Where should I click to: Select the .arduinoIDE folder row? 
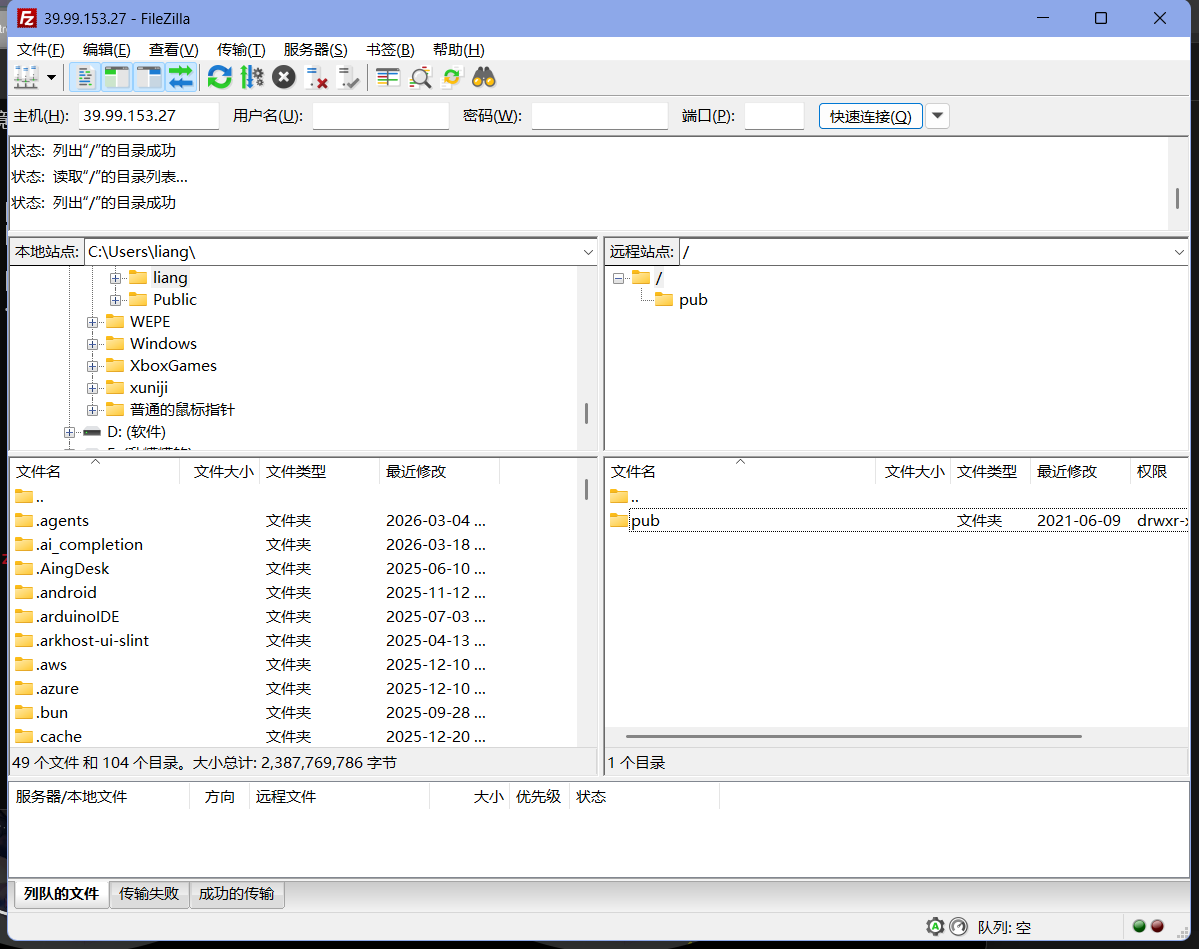pos(296,616)
